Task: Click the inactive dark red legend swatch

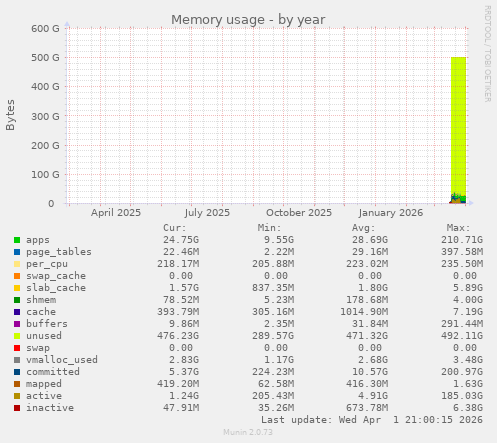Action: [17, 408]
